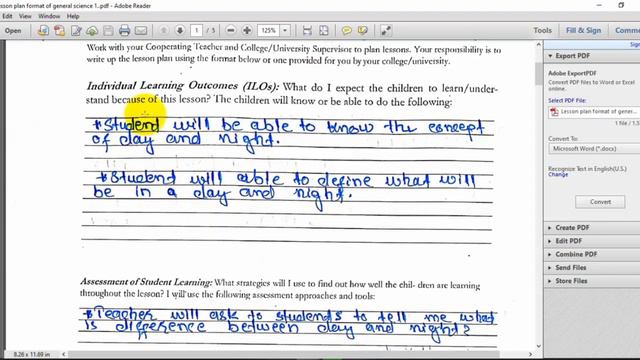Go to the previous page with the up arrow

click(x=164, y=31)
